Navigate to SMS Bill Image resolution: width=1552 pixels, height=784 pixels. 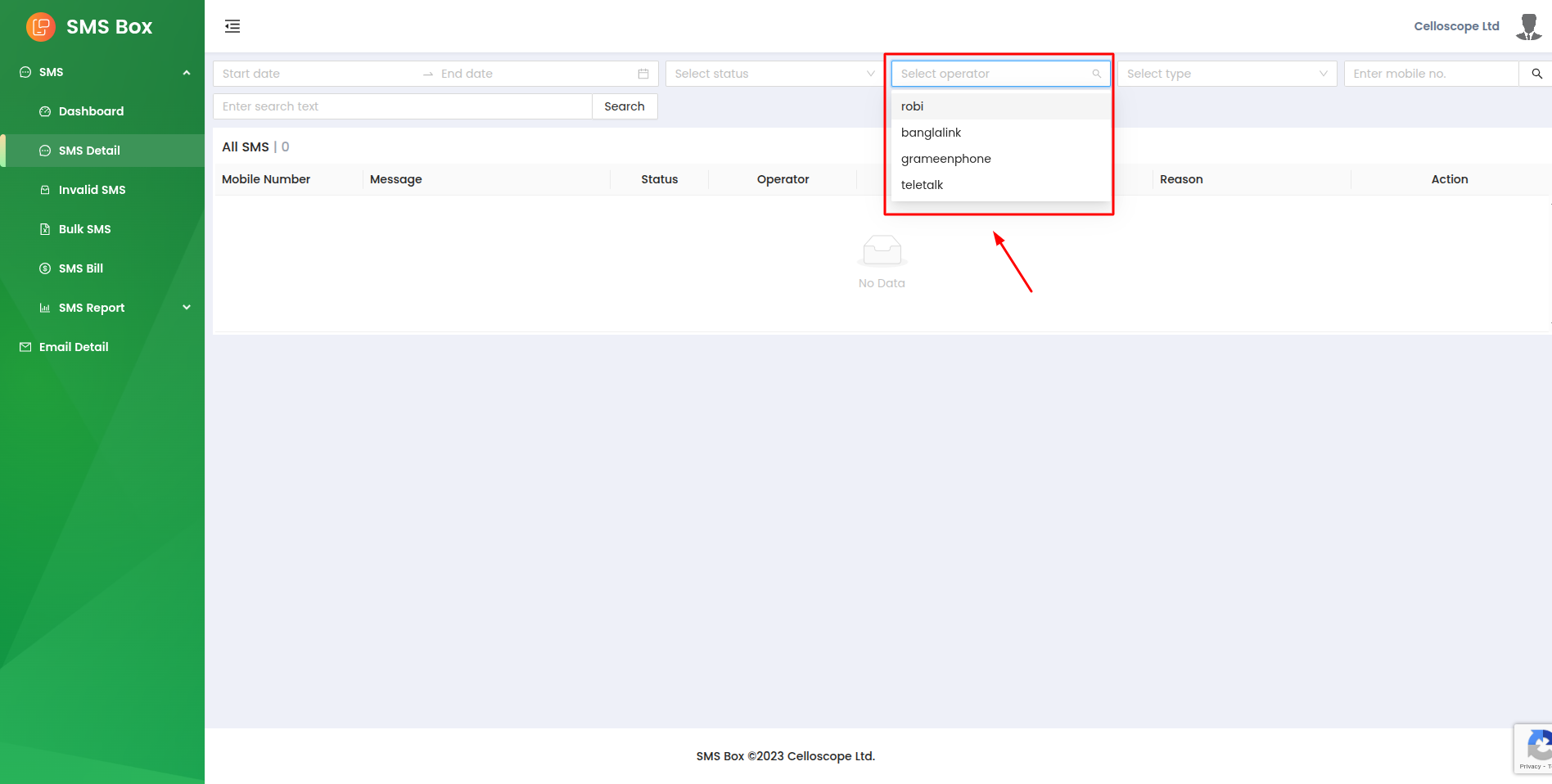(x=81, y=268)
